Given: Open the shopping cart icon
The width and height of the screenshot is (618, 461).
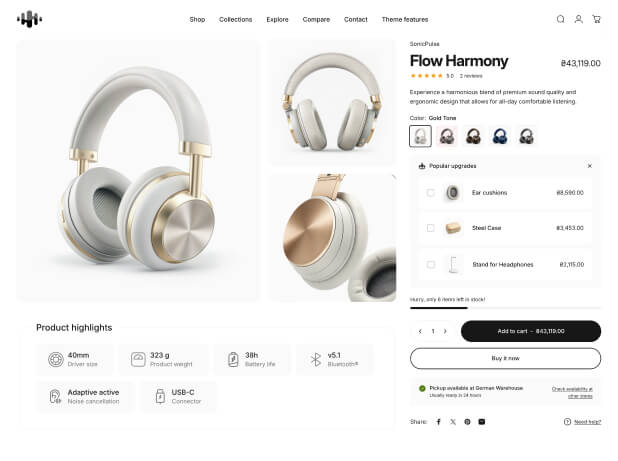Looking at the screenshot, I should pyautogui.click(x=596, y=19).
